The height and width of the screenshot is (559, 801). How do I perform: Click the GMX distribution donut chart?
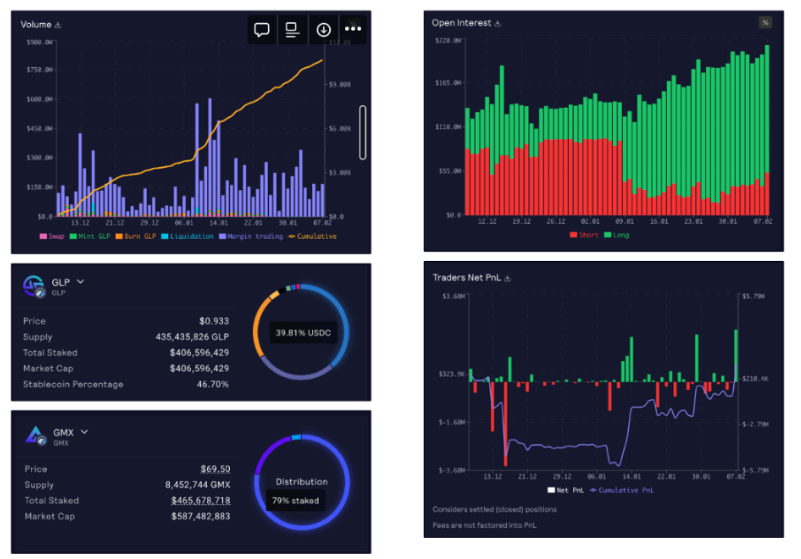click(302, 482)
